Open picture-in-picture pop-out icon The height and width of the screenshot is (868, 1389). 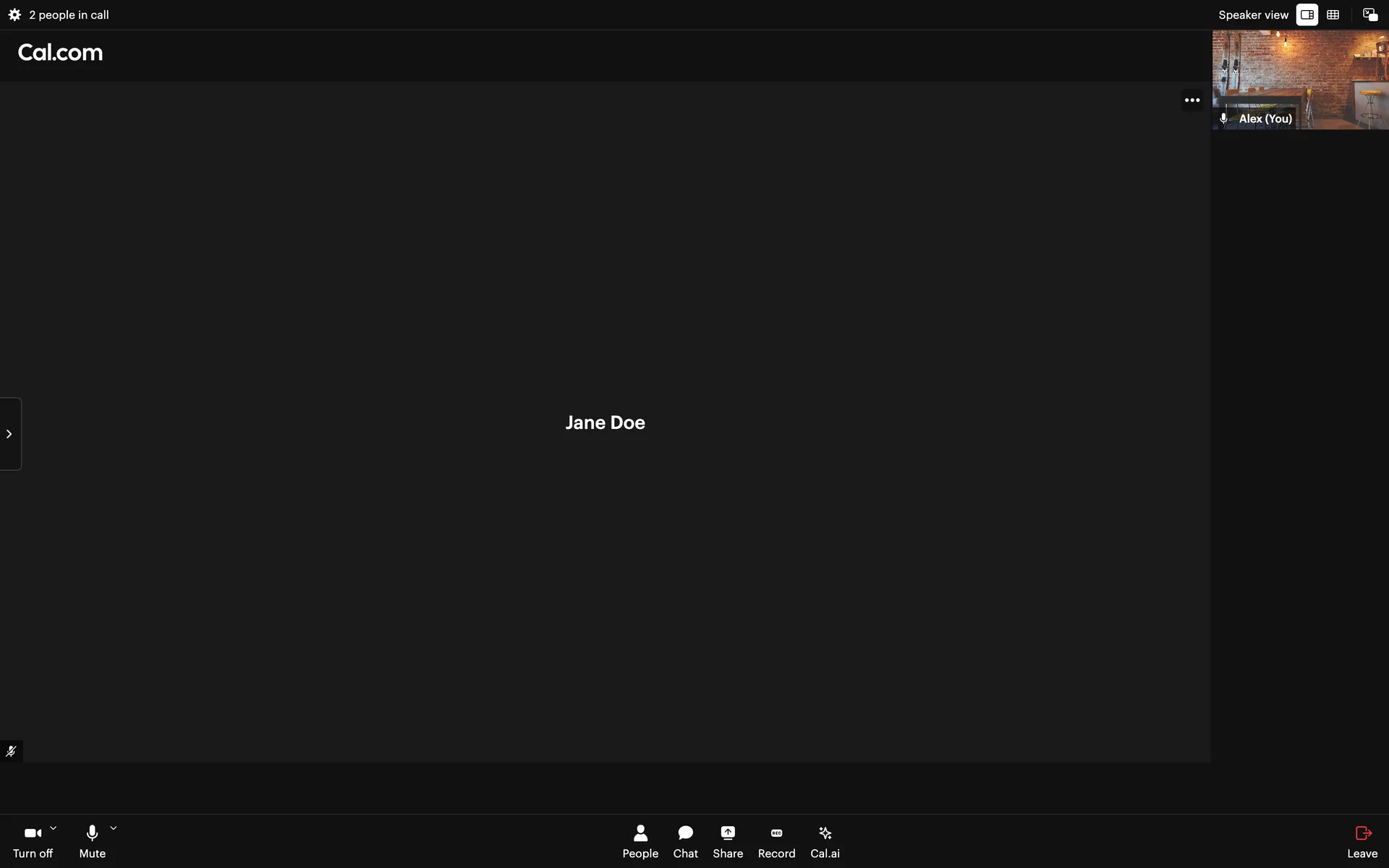[x=1370, y=14]
